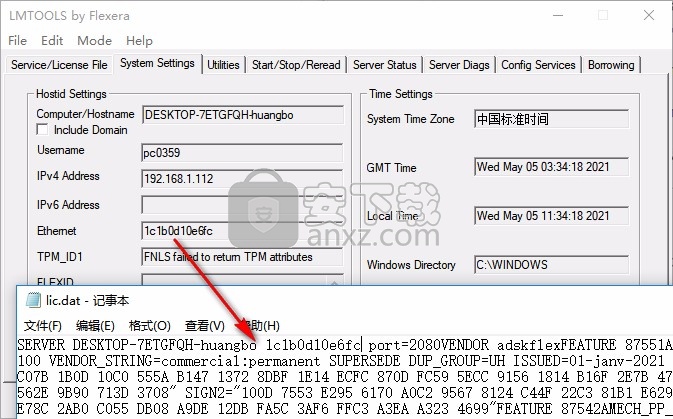The image size is (673, 419).
Task: Switch to Service/License File tab
Action: (x=59, y=65)
